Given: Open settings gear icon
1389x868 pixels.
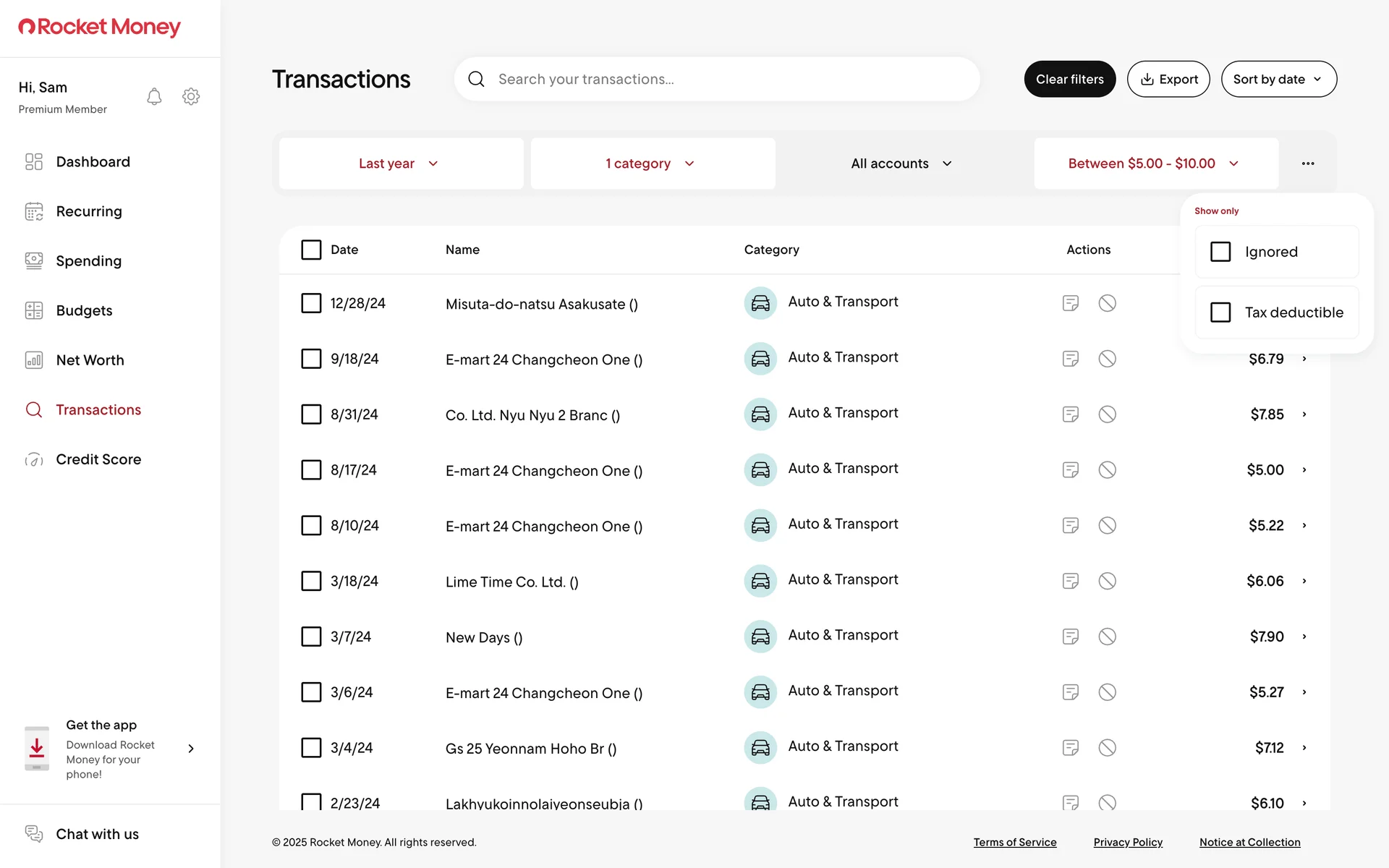Looking at the screenshot, I should click(191, 97).
